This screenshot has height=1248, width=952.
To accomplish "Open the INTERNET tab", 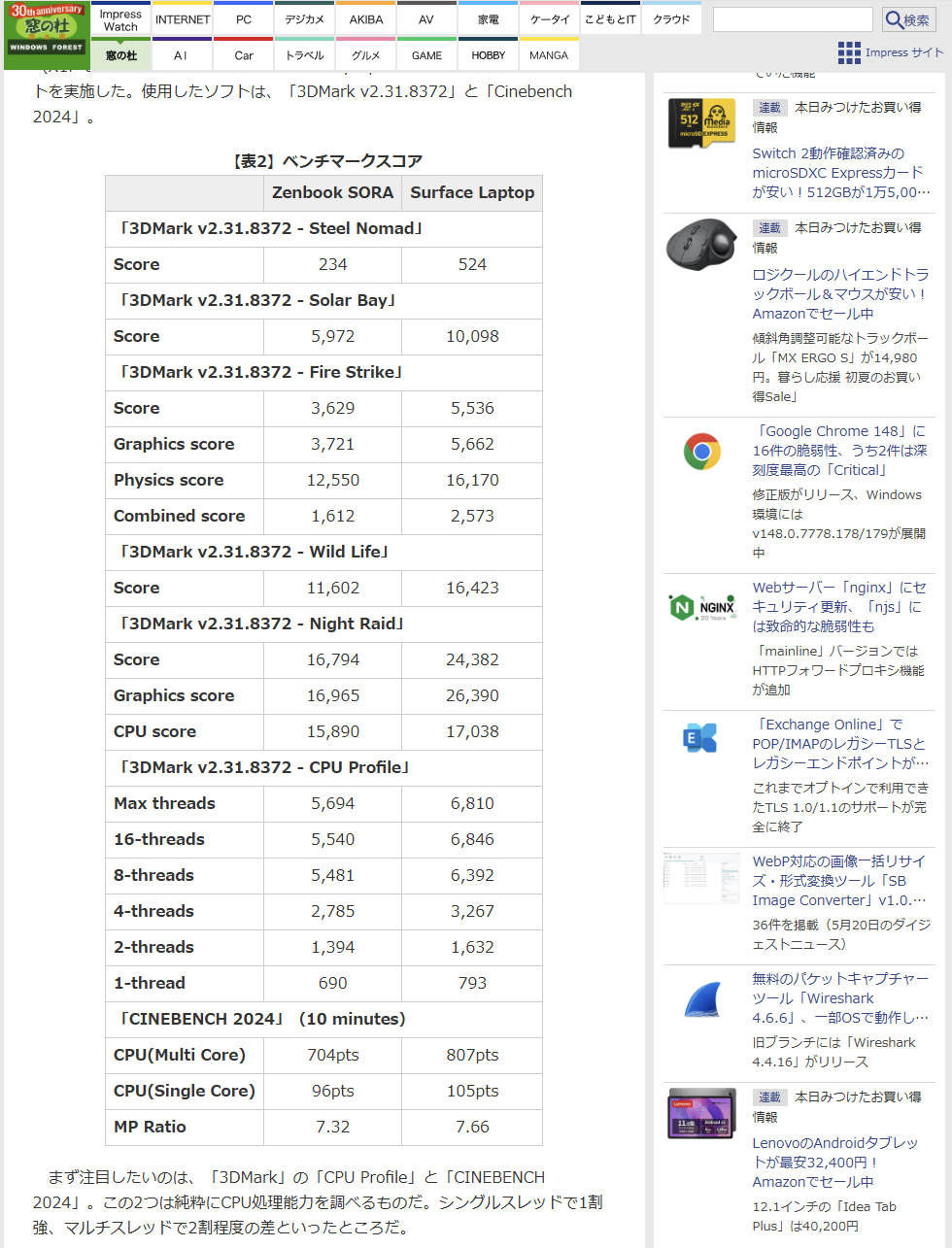I will click(x=183, y=19).
